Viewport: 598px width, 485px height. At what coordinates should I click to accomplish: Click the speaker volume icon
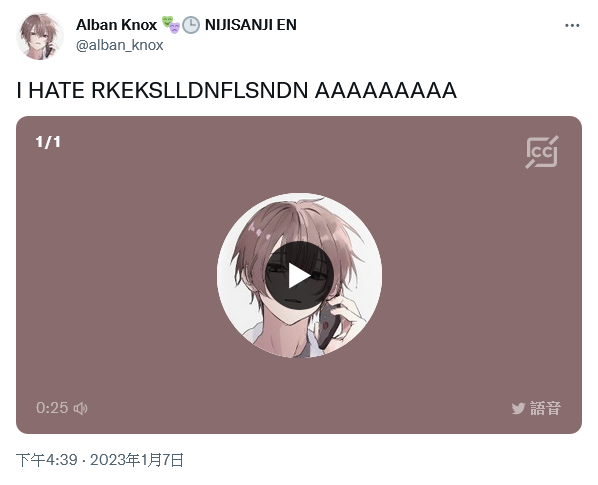tap(80, 408)
